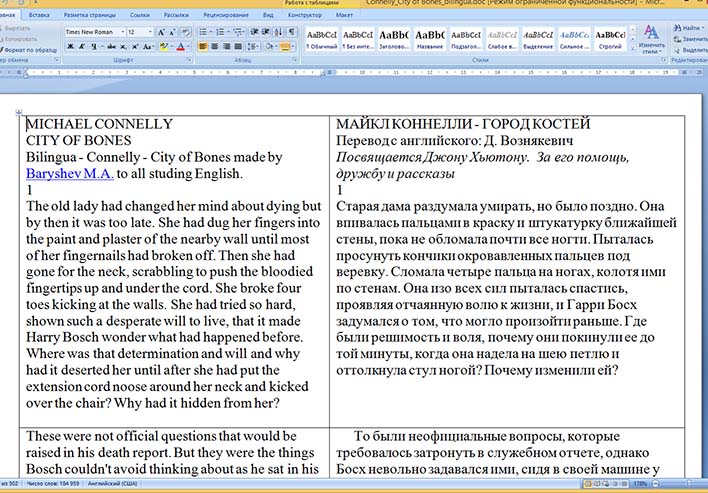This screenshot has width=708, height=493.
Task: Apply strikethrough to the text
Action: (x=111, y=47)
